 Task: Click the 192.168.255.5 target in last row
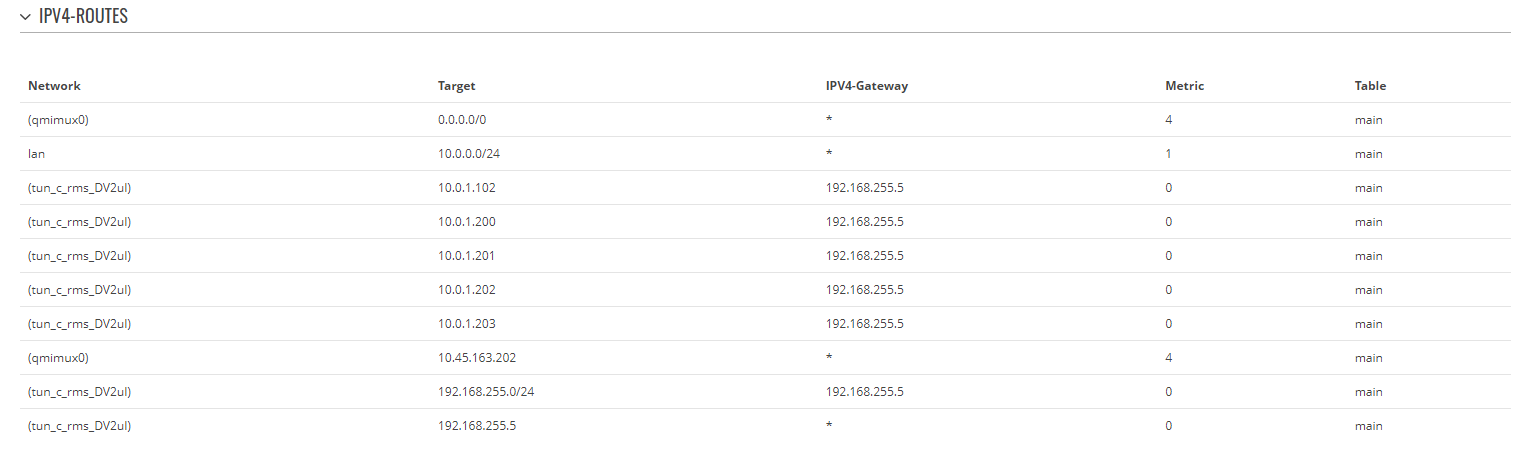(x=477, y=426)
